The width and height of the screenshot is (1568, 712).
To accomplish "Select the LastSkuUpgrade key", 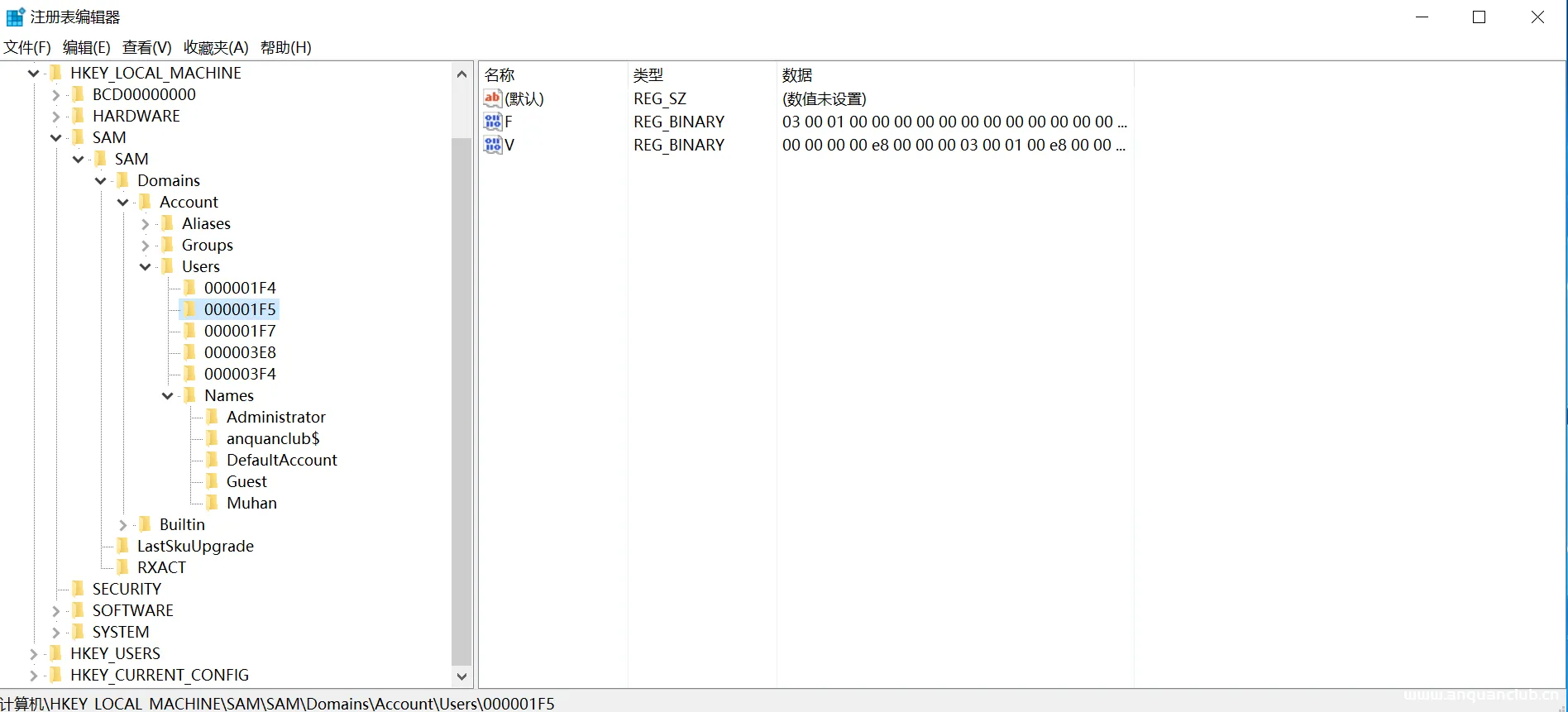I will [195, 546].
